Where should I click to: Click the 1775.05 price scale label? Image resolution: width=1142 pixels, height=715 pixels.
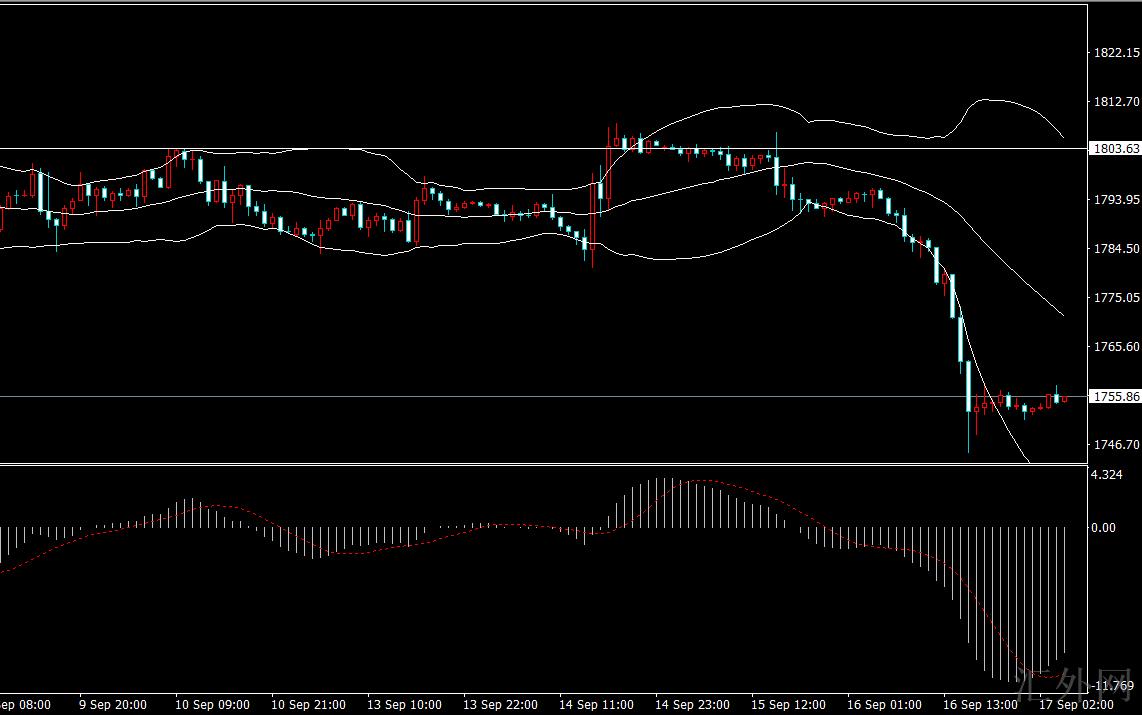(x=1117, y=298)
